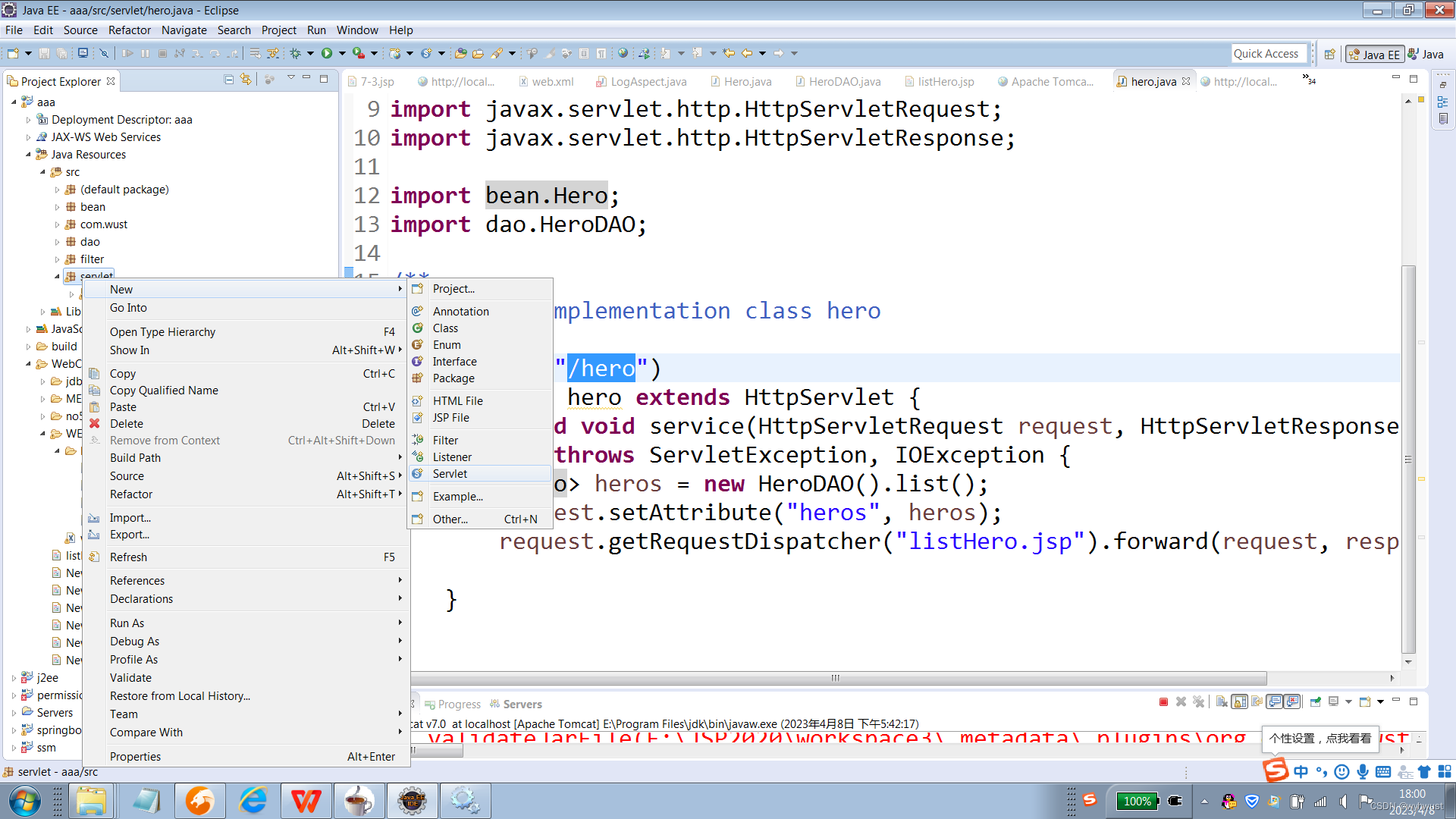Screen dimensions: 1456x819
Task: Toggle Scroll Lock in the console toolbar
Action: coord(1238,702)
